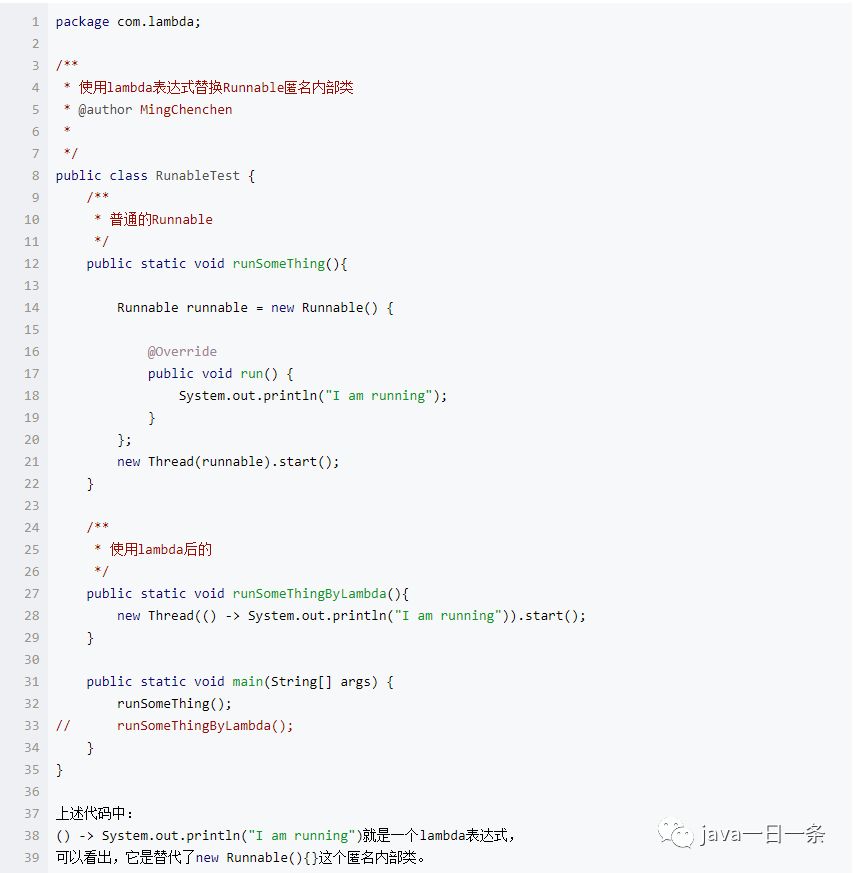
Task: Click the @Override annotation
Action: (x=182, y=352)
